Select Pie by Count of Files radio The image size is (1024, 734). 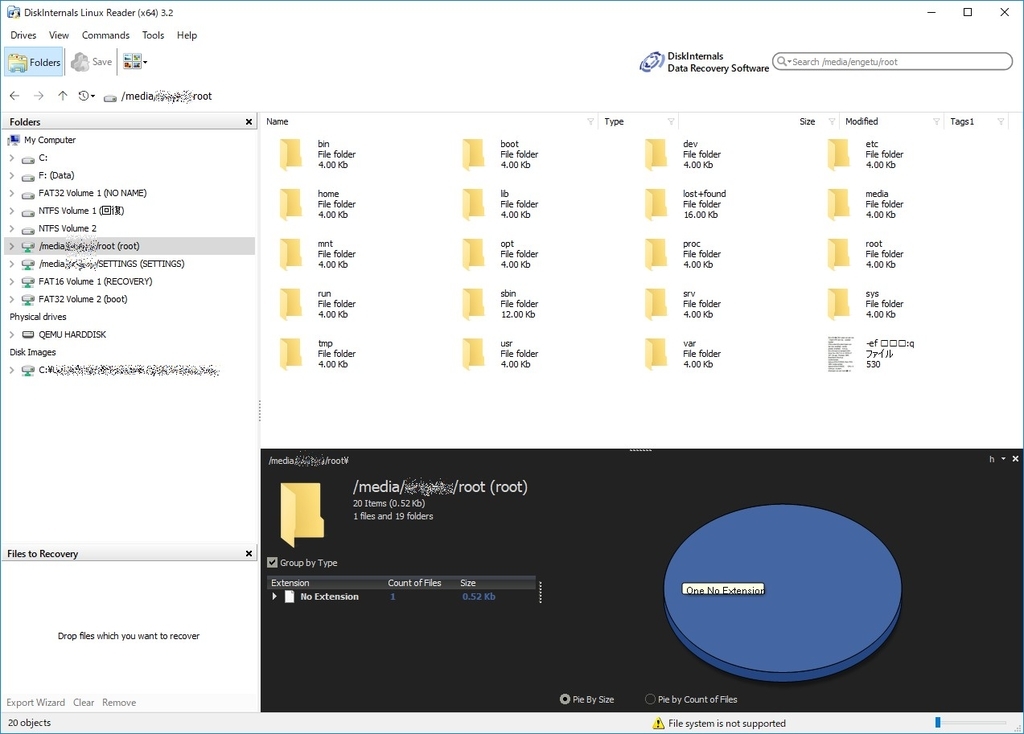pyautogui.click(x=650, y=699)
